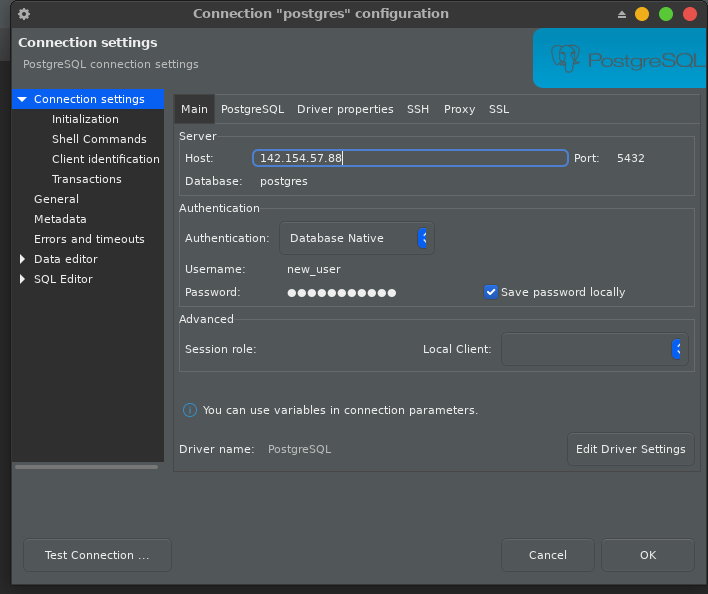
Task: Click the info icon beside variables hint
Action: (189, 410)
